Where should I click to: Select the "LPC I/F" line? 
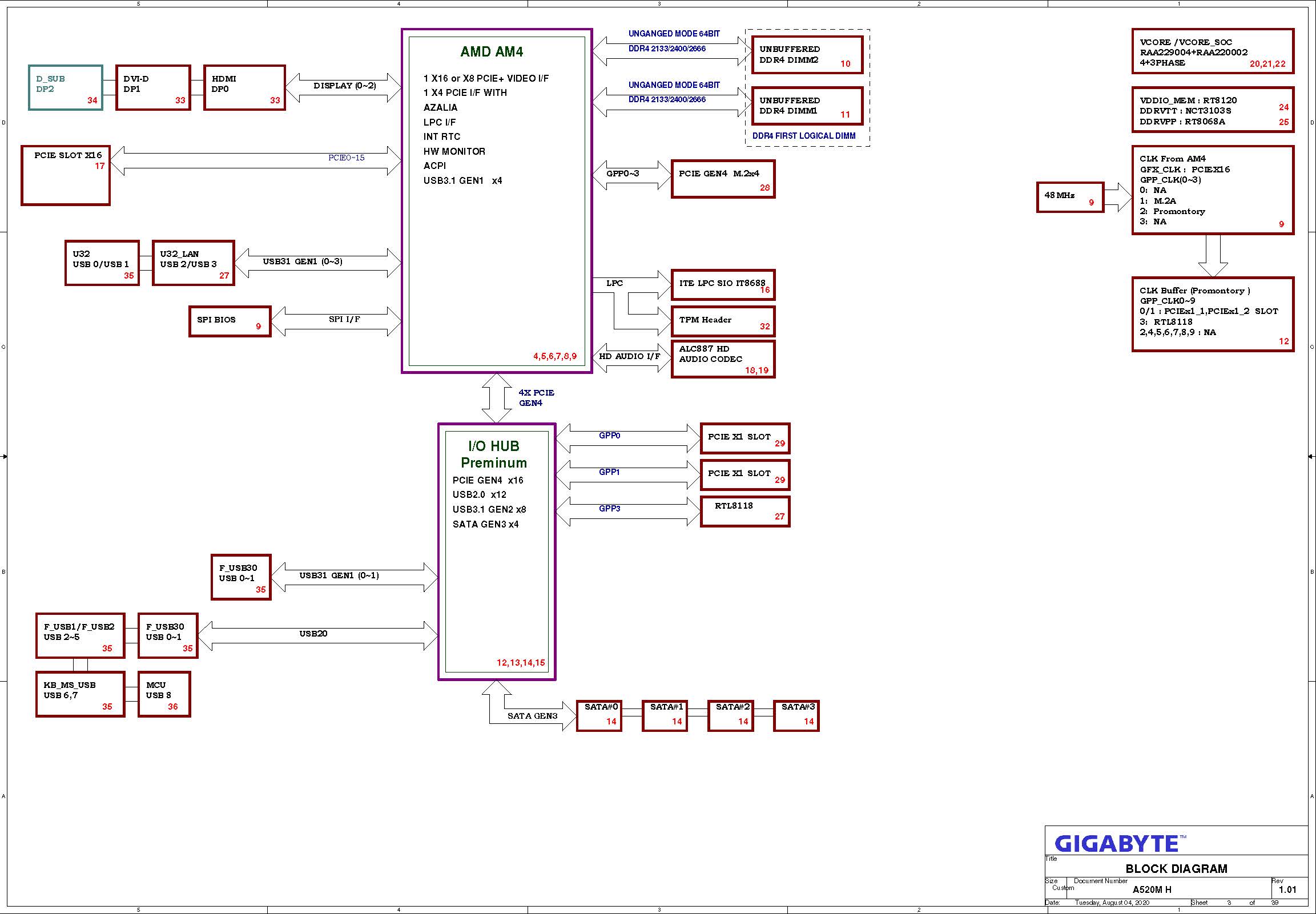click(x=439, y=122)
